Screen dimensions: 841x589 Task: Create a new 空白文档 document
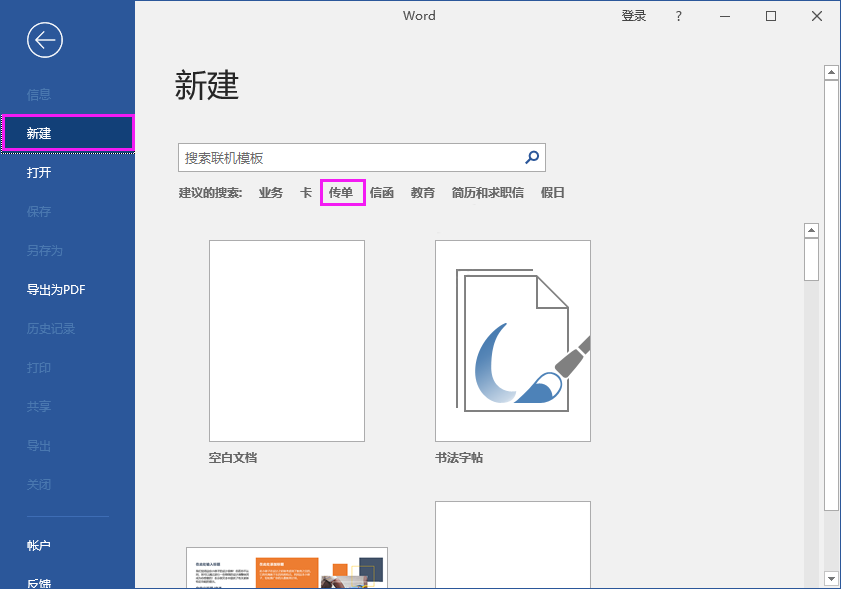click(x=286, y=340)
